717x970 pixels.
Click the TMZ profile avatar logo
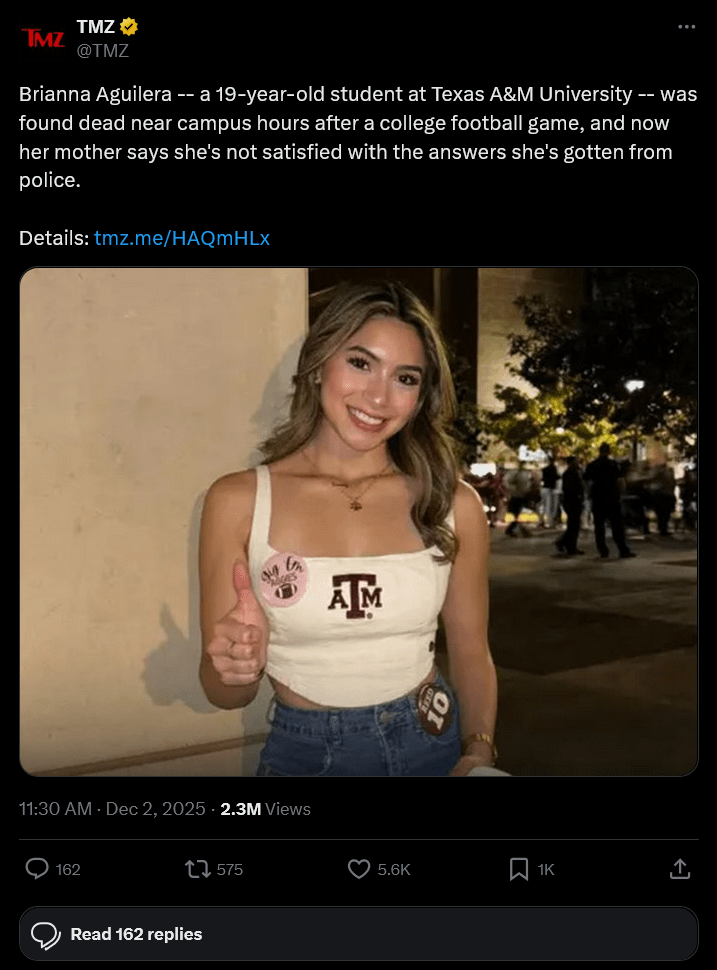tap(42, 39)
